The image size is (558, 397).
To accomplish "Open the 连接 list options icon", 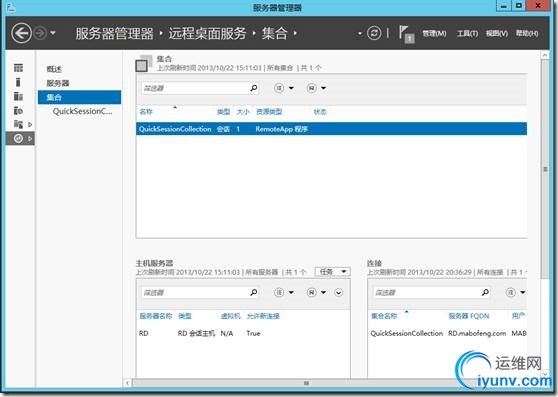I will pyautogui.click(x=511, y=292).
